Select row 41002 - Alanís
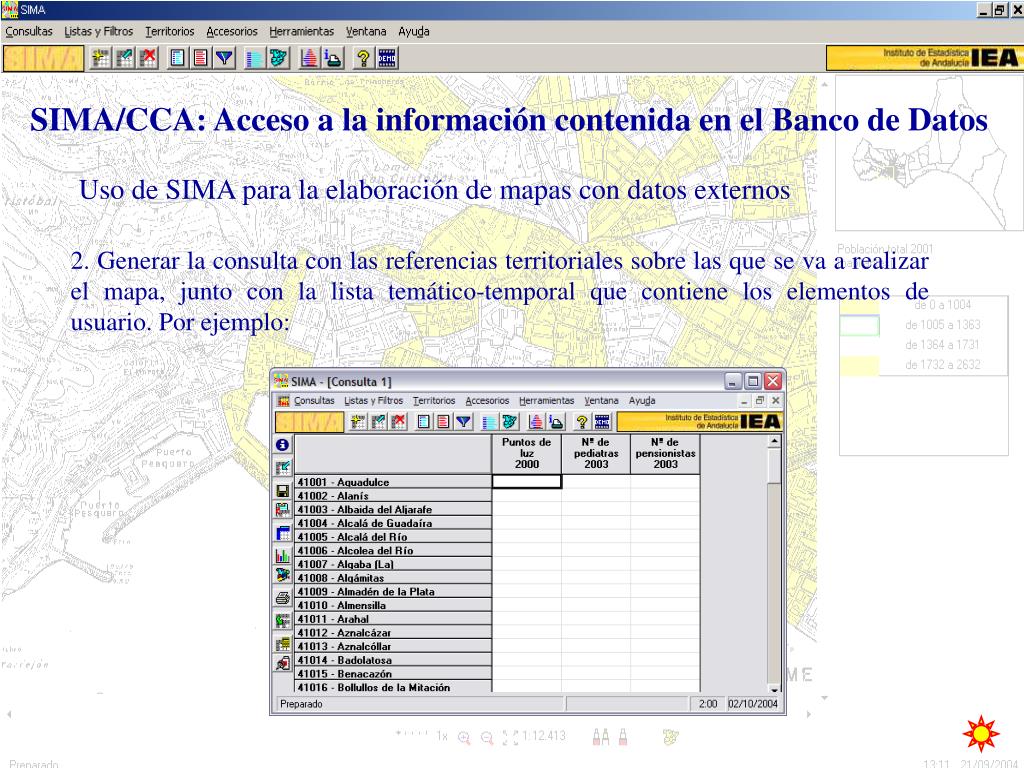This screenshot has height=768, width=1024. point(393,496)
